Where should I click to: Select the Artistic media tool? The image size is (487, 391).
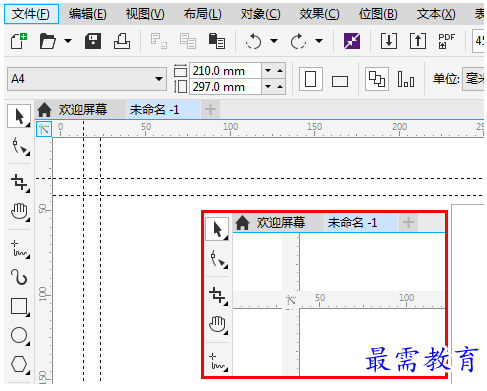(19, 277)
